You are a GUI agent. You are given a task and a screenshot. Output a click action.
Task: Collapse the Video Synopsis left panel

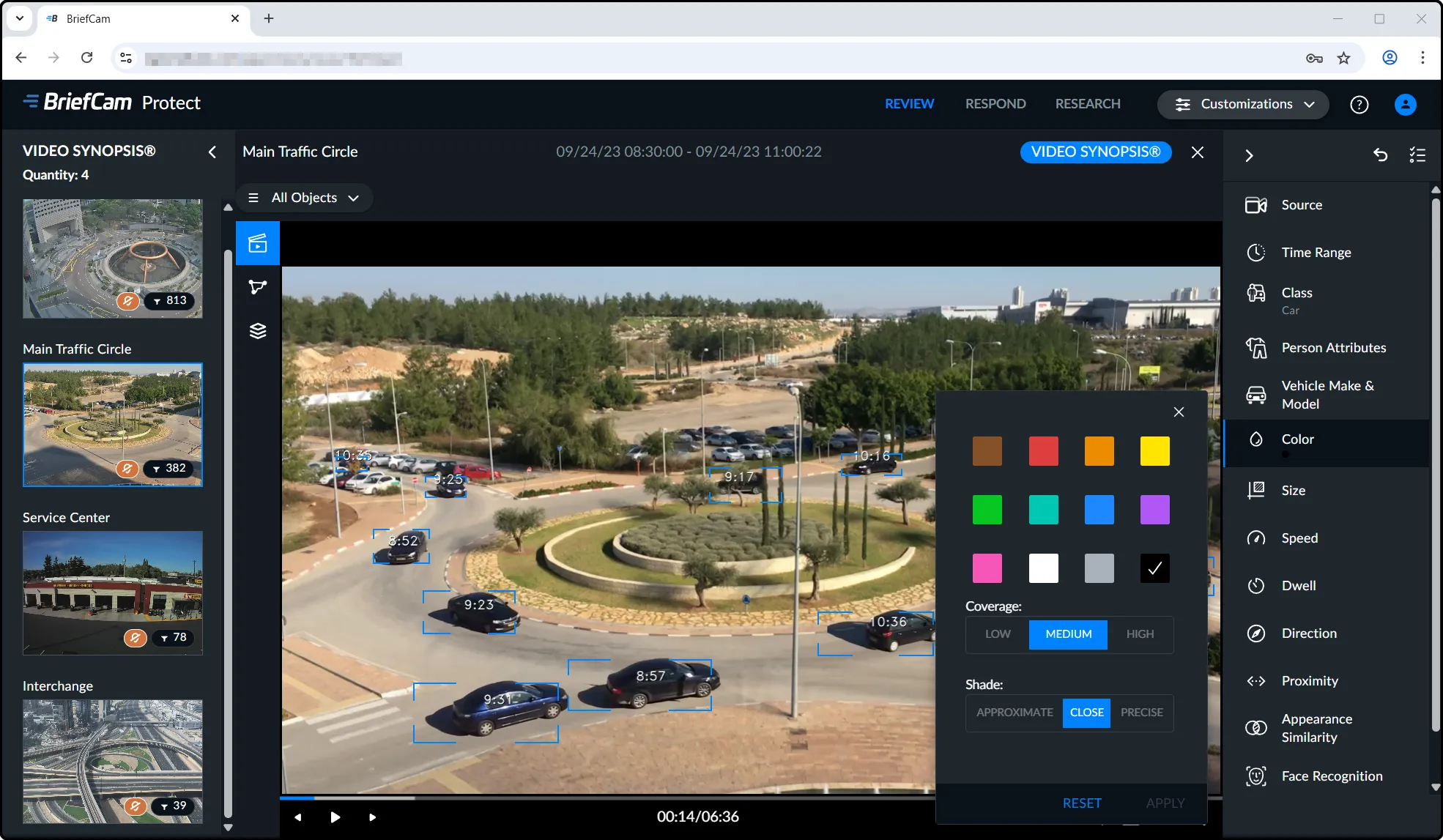coord(212,152)
